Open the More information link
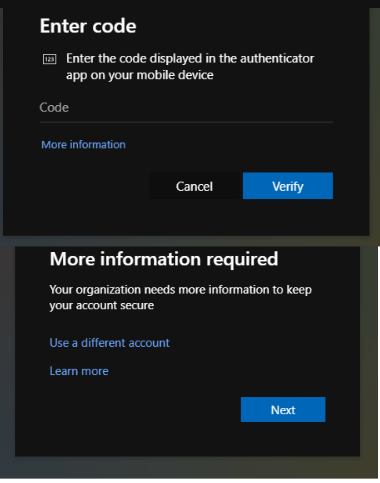This screenshot has height=483, width=380. [x=83, y=145]
